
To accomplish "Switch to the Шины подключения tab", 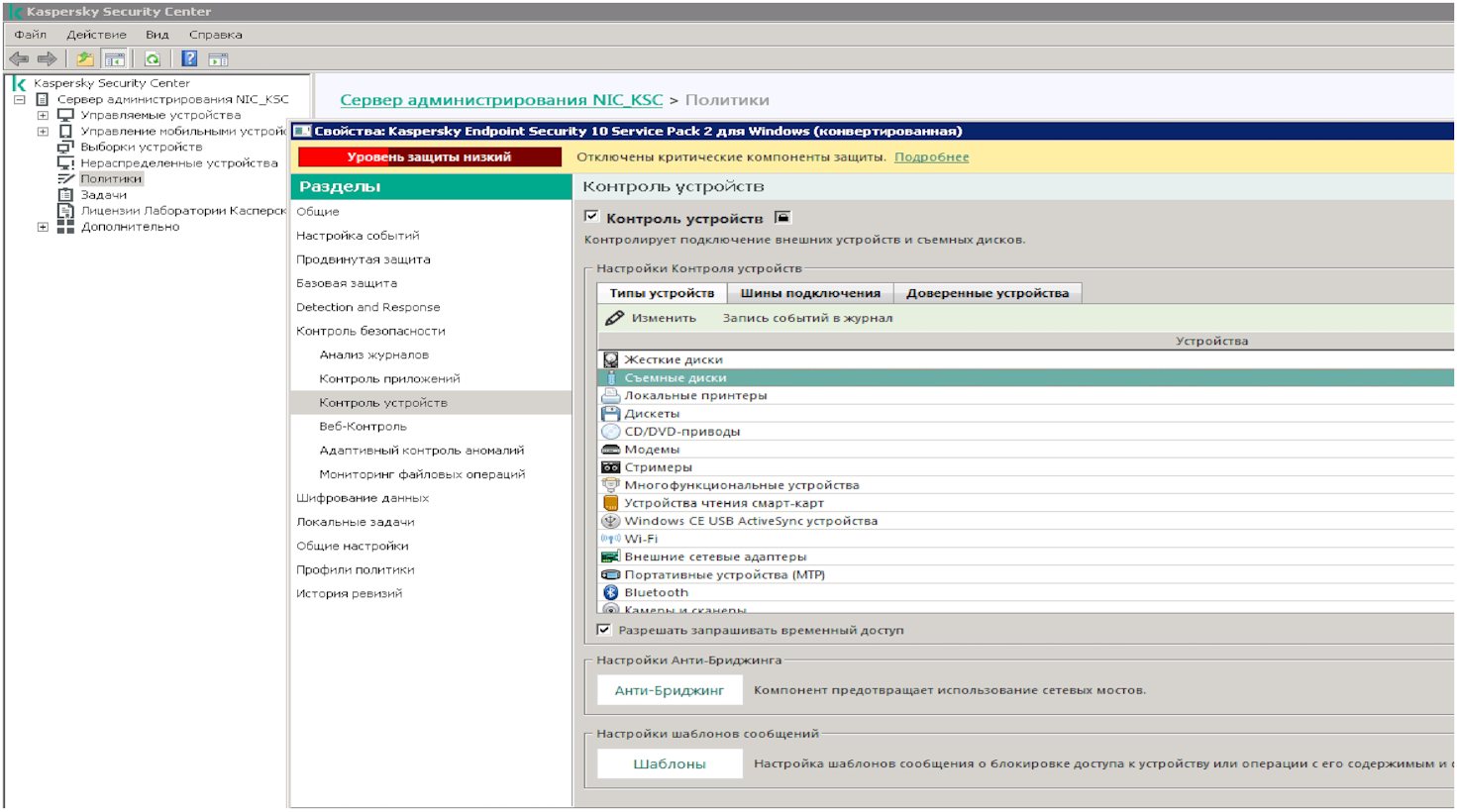I will [x=809, y=293].
